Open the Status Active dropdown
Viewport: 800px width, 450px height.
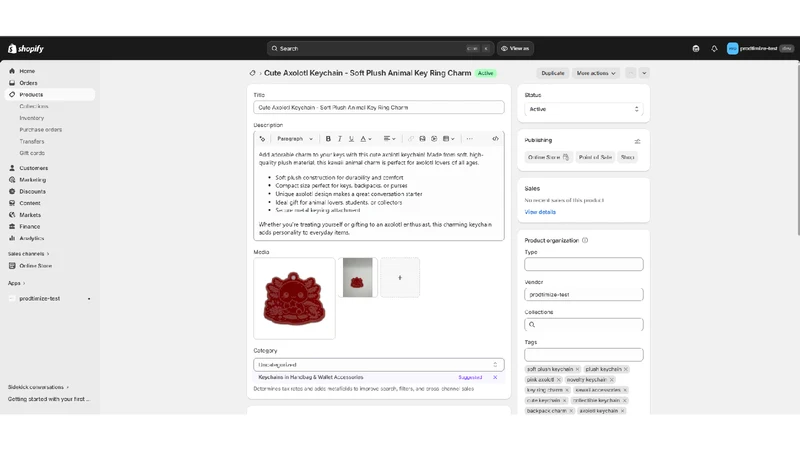584,109
